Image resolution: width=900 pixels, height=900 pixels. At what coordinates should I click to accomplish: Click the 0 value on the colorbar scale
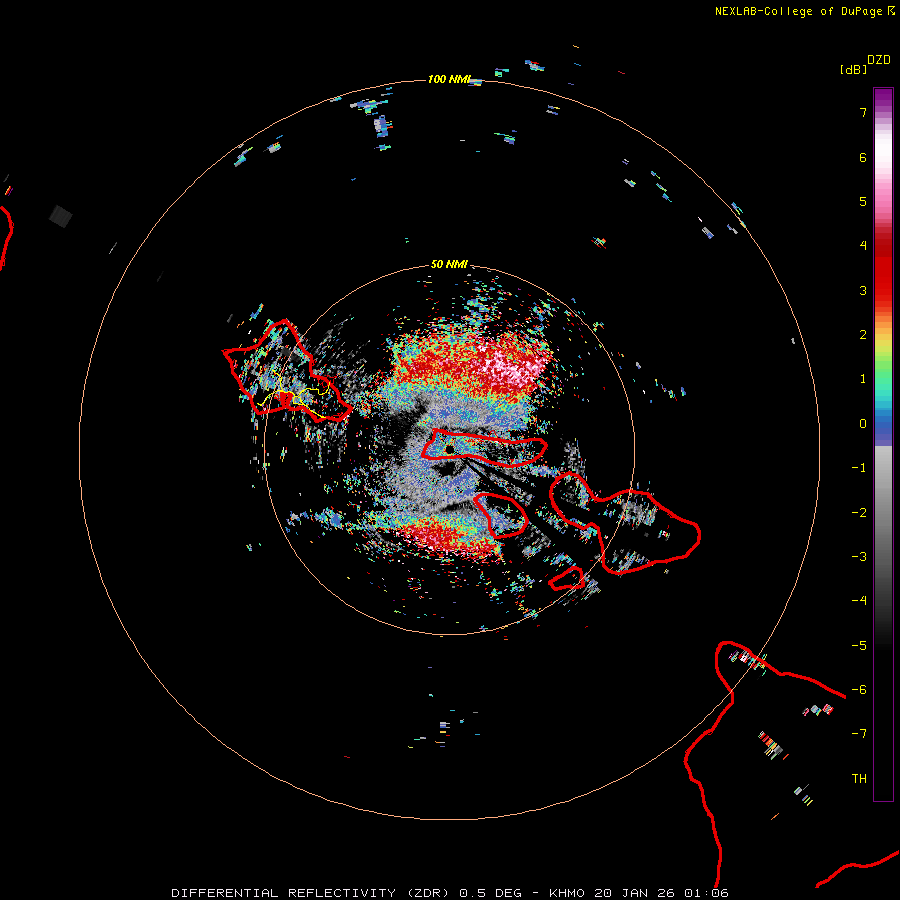tap(863, 424)
